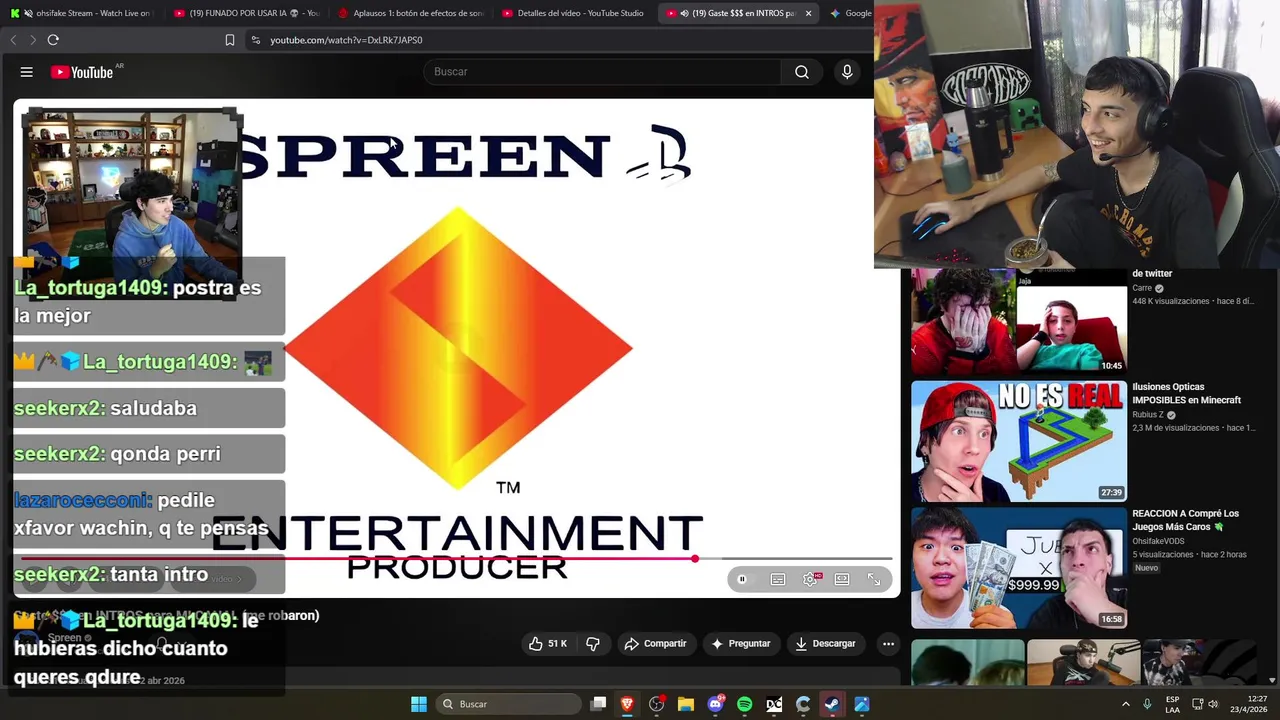This screenshot has width=1280, height=720.
Task: Click the Descargar download button
Action: tap(826, 644)
